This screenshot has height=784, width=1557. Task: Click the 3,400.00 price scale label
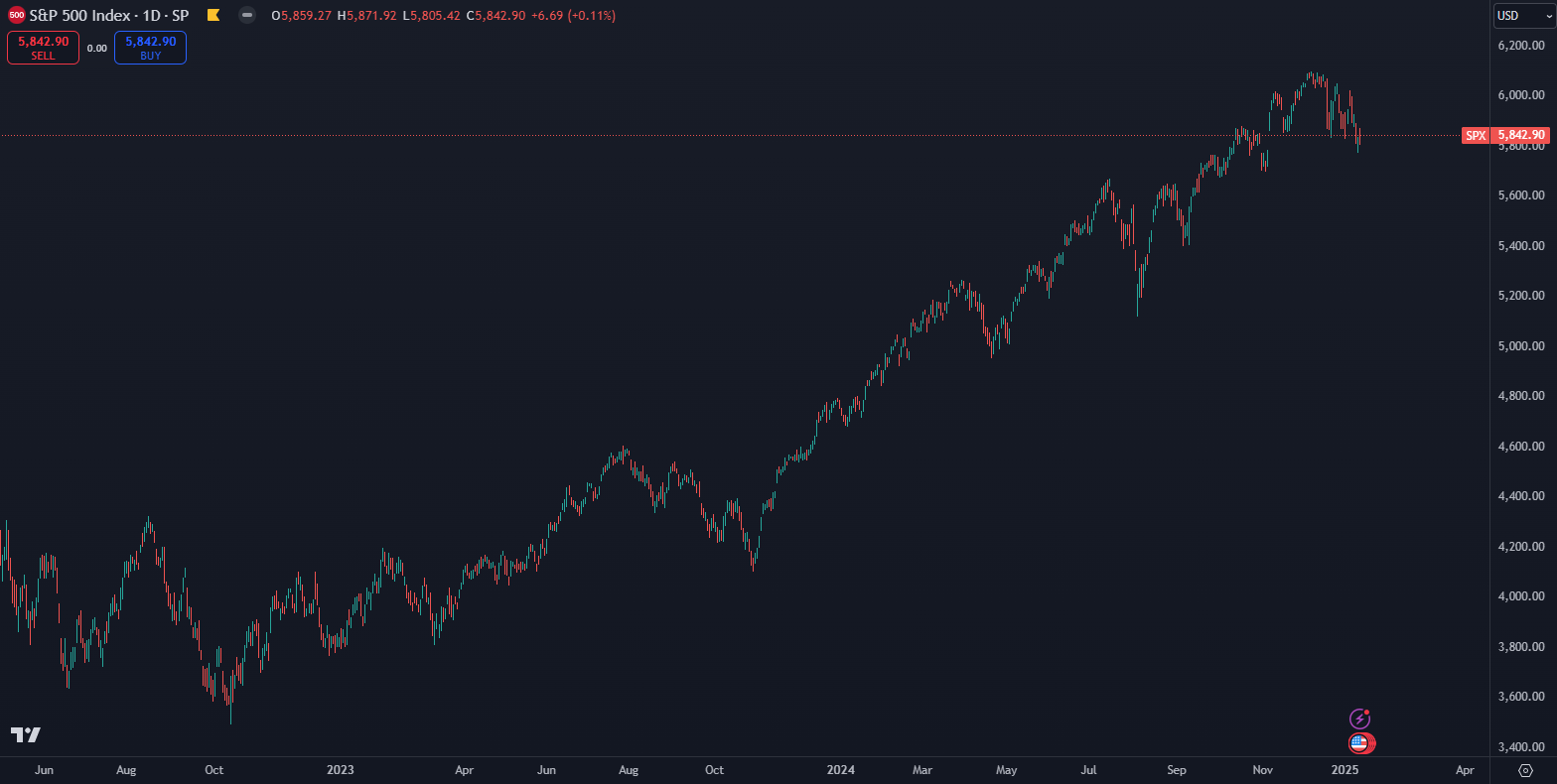tap(1520, 747)
